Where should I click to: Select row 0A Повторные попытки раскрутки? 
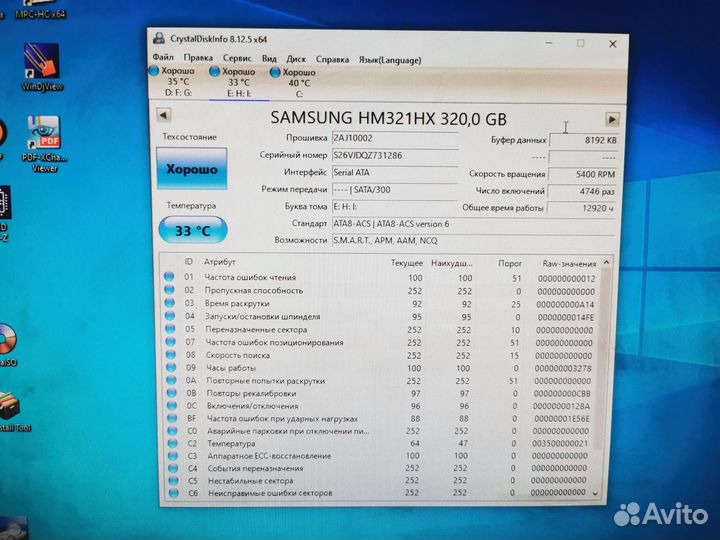click(380, 381)
